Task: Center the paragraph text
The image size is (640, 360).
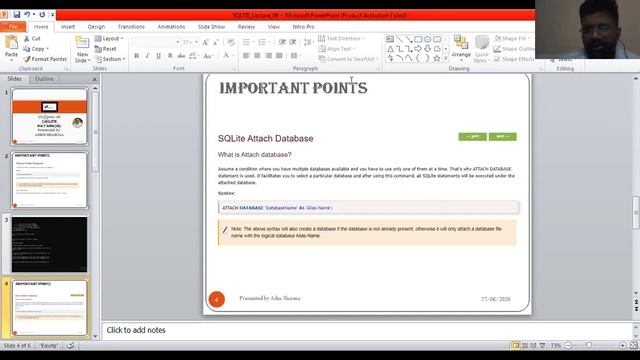Action: click(257, 56)
